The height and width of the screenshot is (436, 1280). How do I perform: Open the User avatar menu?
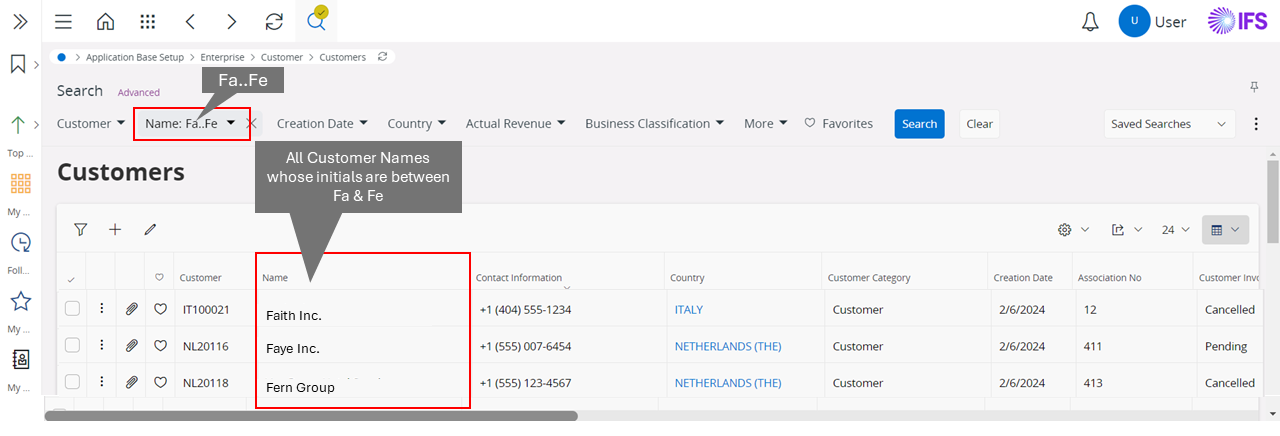click(1134, 21)
